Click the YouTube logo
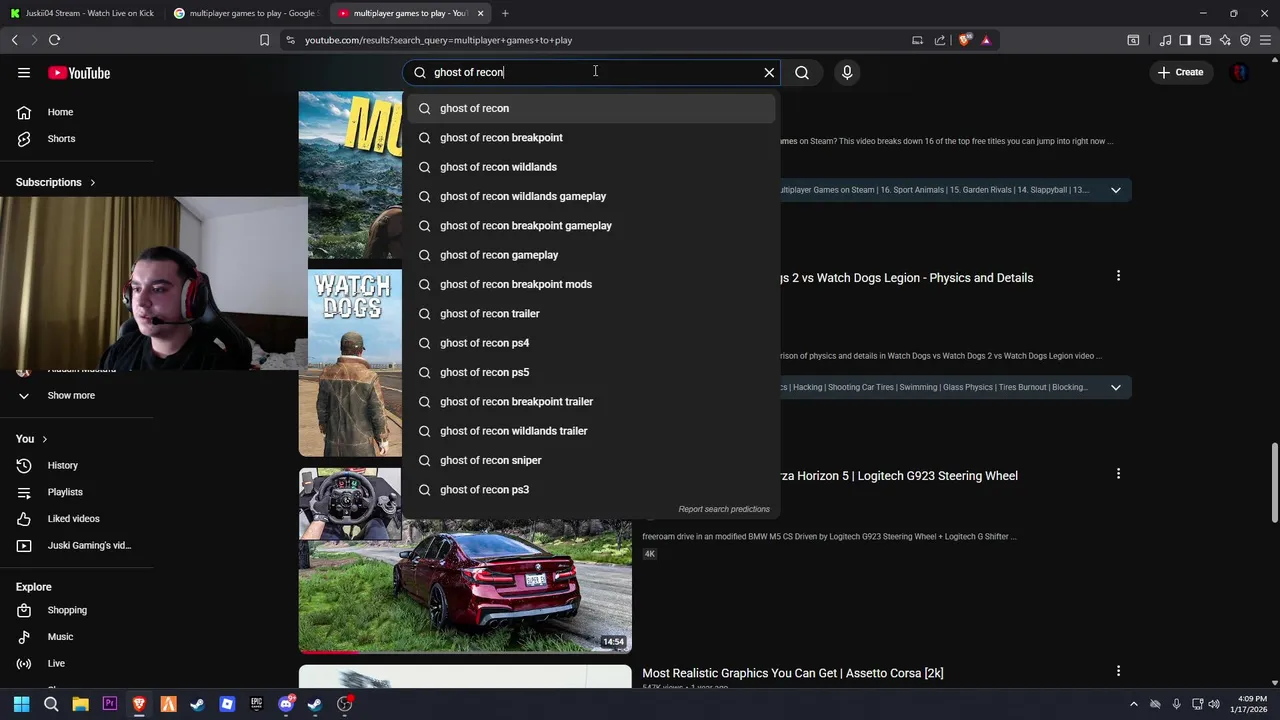The height and width of the screenshot is (720, 1280). click(x=79, y=73)
